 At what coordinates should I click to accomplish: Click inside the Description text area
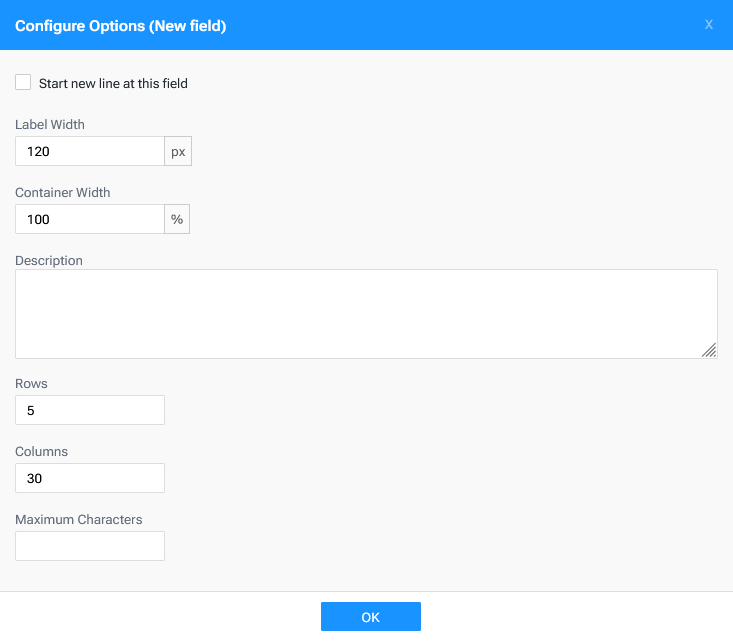pyautogui.click(x=366, y=314)
